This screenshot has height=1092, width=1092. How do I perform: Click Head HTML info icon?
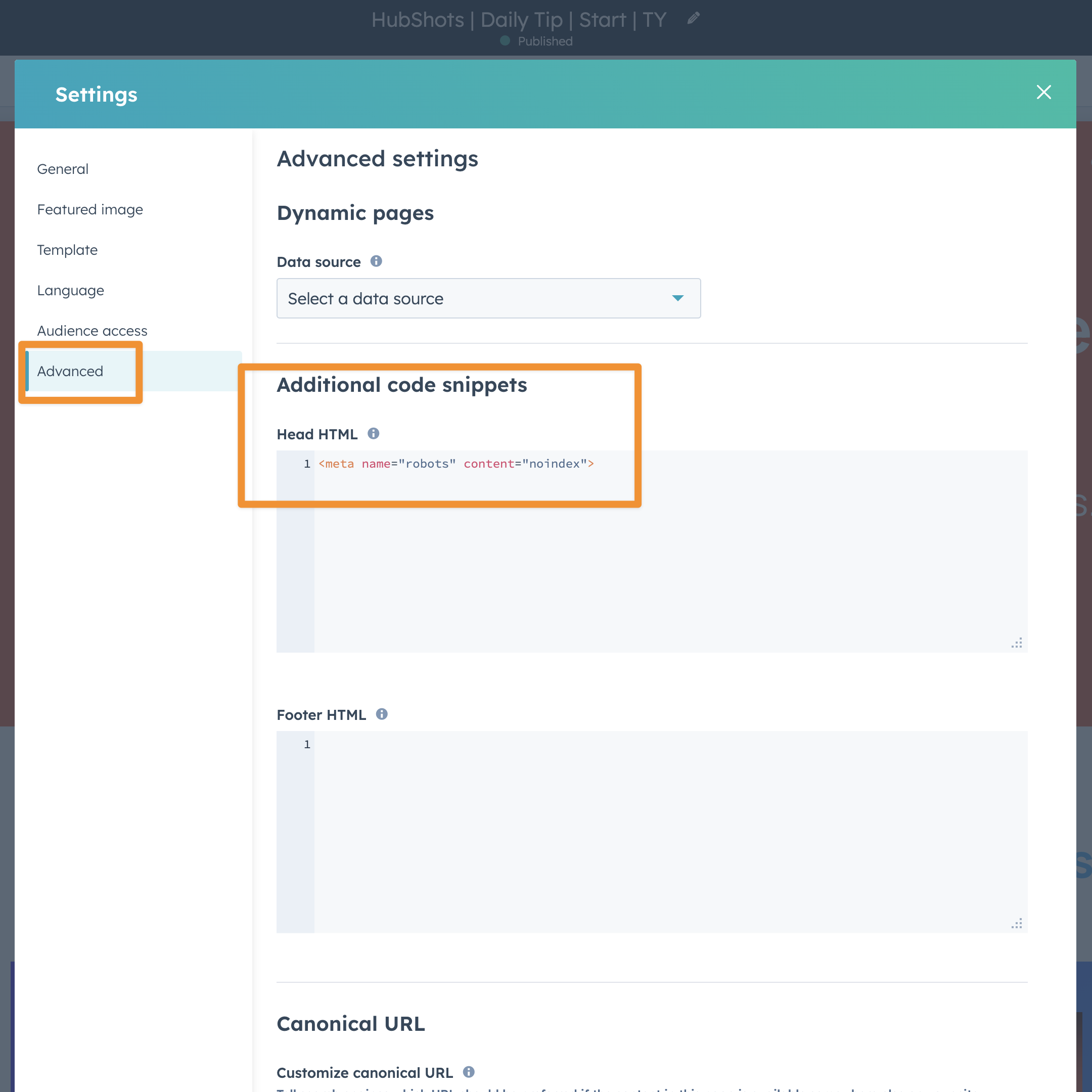pyautogui.click(x=373, y=434)
